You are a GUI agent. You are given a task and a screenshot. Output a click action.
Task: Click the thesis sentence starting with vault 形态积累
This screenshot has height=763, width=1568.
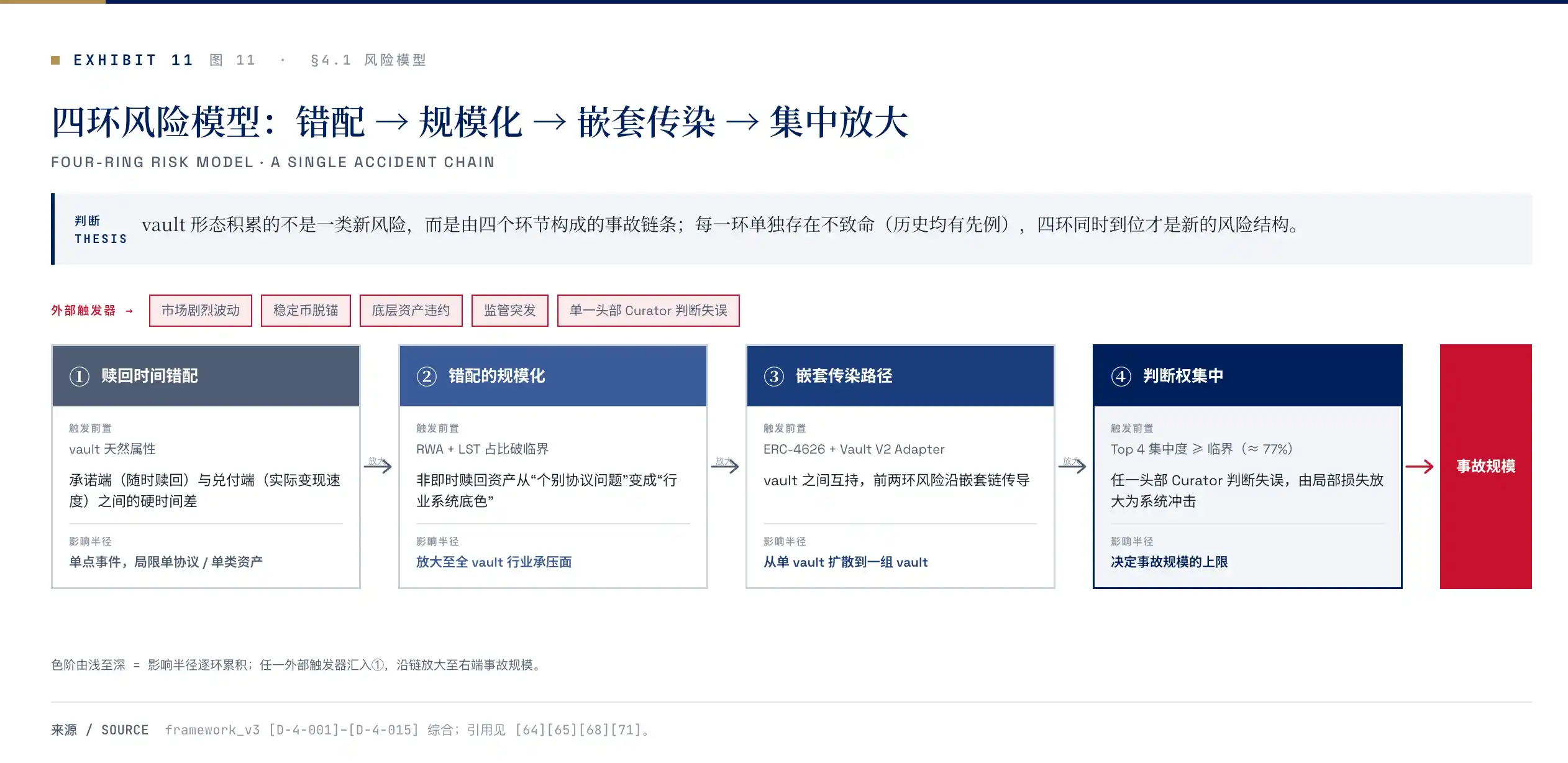click(x=719, y=224)
